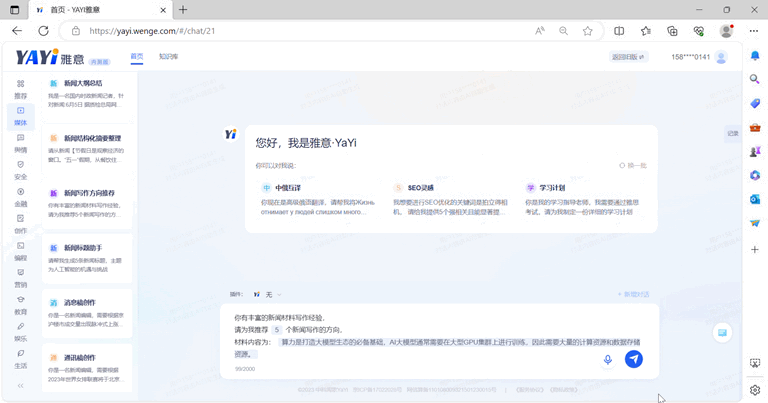Open the 记录 history panel button
The width and height of the screenshot is (768, 403).
coord(733,133)
